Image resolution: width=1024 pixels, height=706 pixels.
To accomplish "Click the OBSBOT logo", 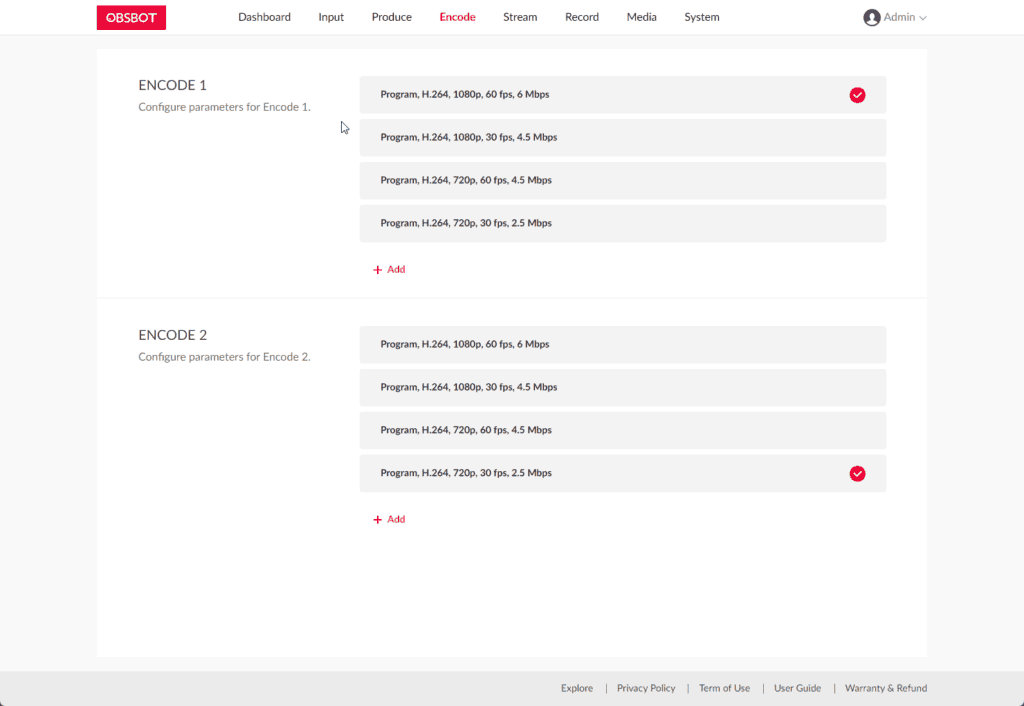I will click(131, 17).
